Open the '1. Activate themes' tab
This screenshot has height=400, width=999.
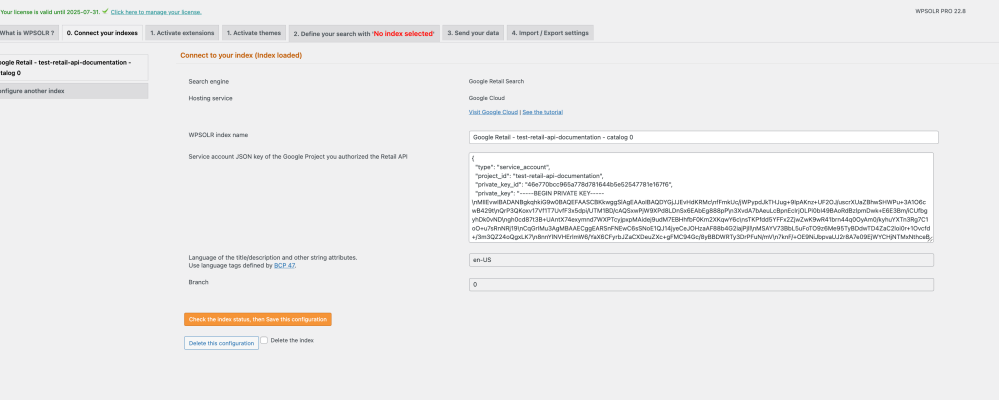[x=254, y=33]
